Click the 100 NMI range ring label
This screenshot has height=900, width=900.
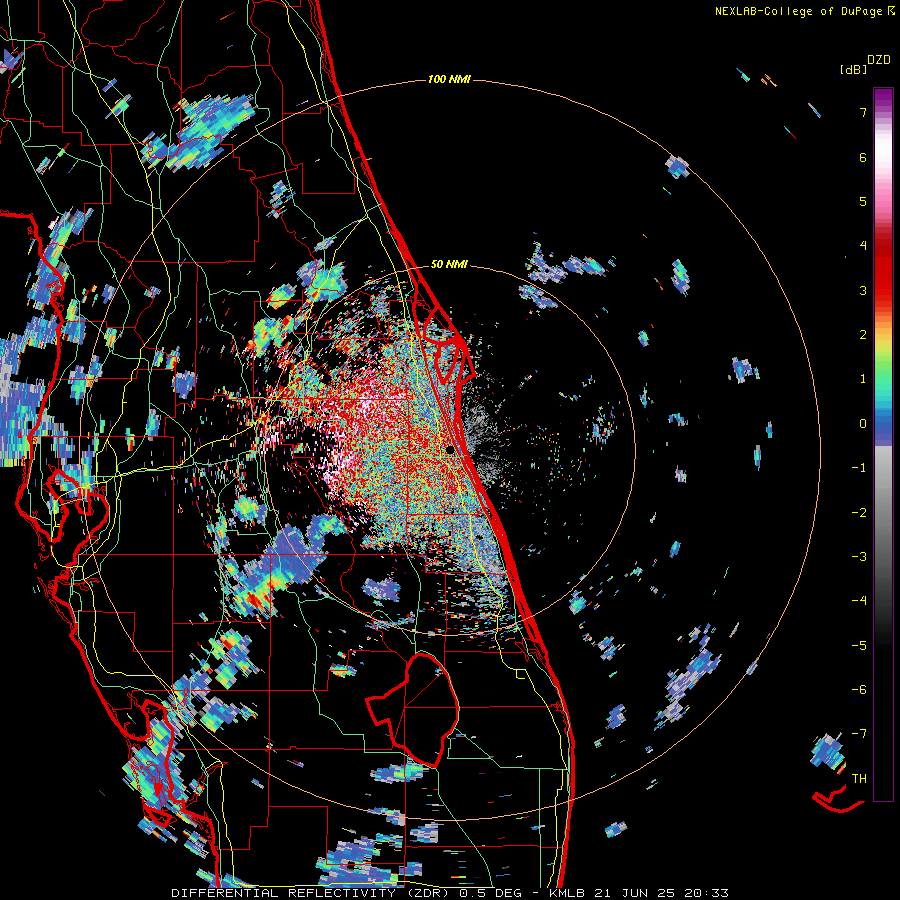(x=449, y=79)
